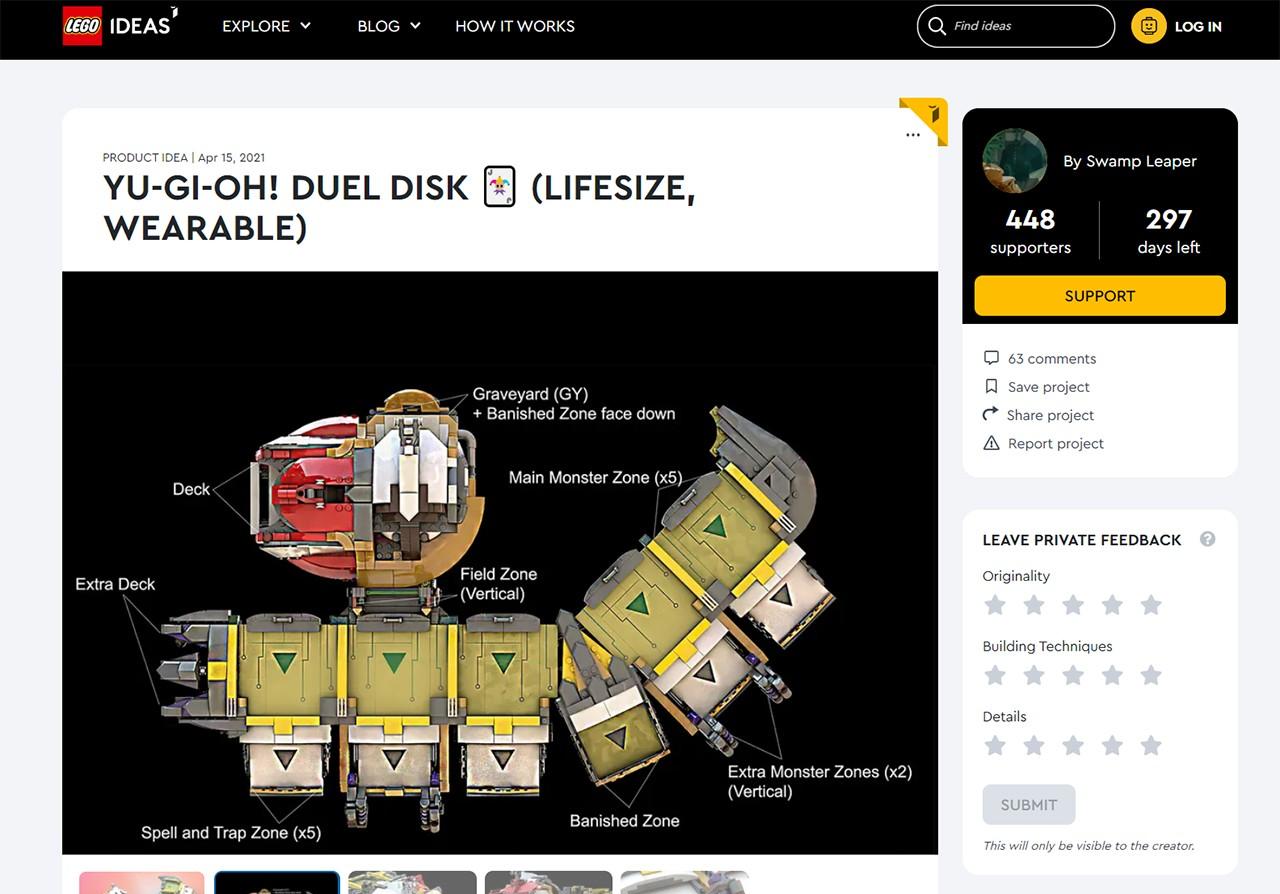Click the yellow minifigure login avatar
This screenshot has height=894, width=1280.
click(1149, 26)
